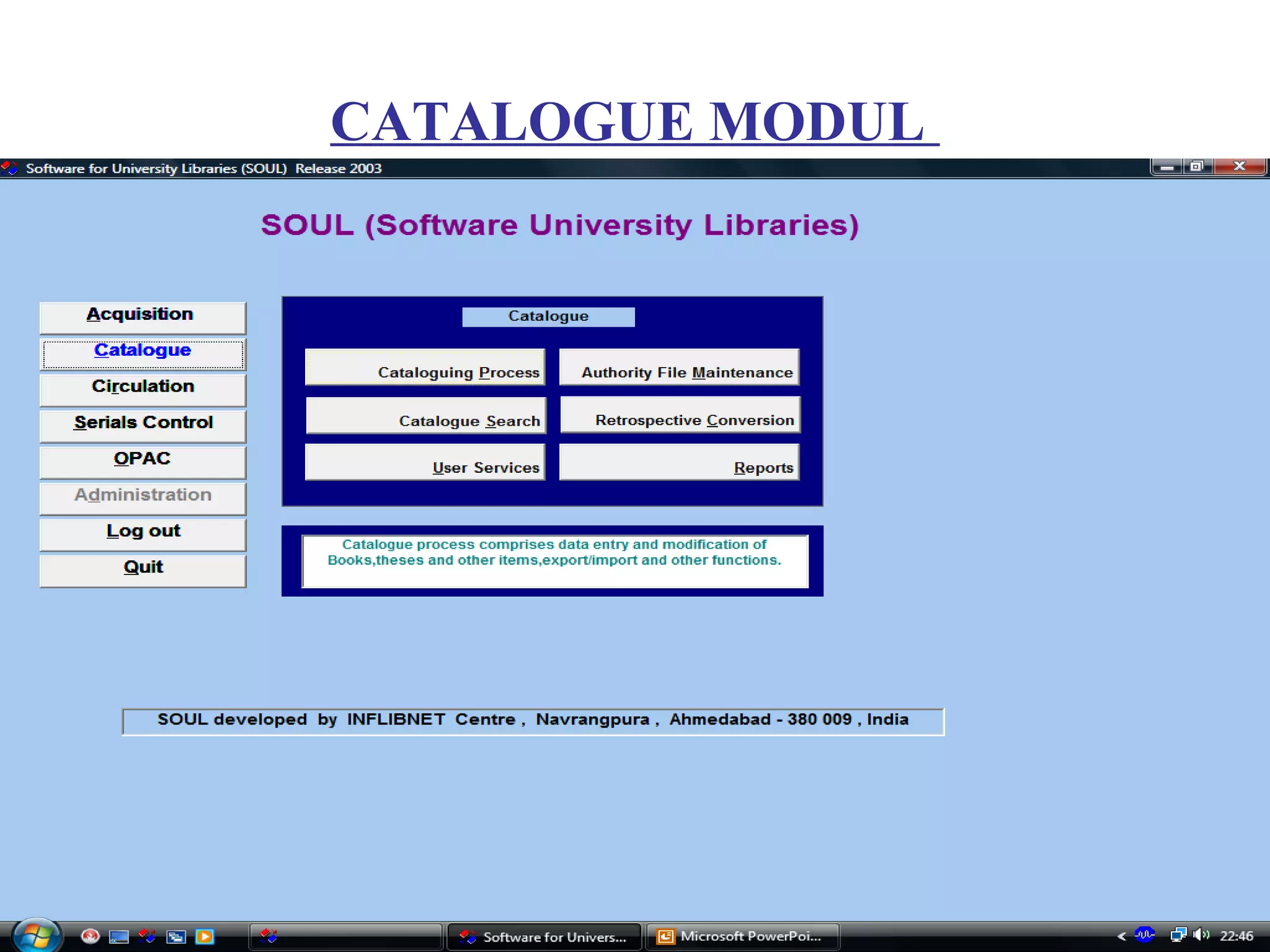Click the SOUL (Software University Libraries) heading

point(559,225)
